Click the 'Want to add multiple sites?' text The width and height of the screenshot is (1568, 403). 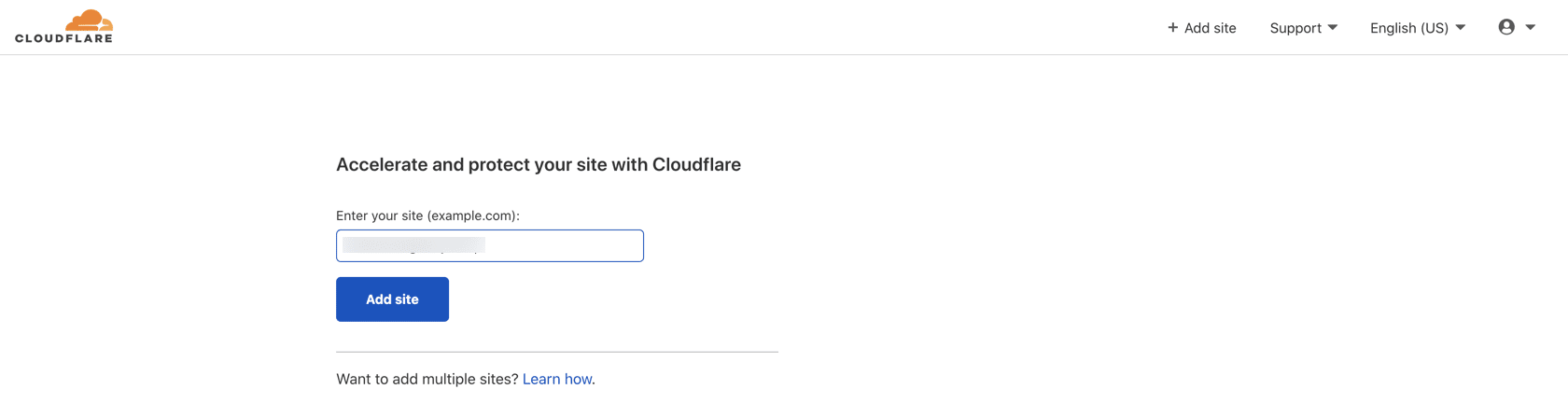click(427, 379)
